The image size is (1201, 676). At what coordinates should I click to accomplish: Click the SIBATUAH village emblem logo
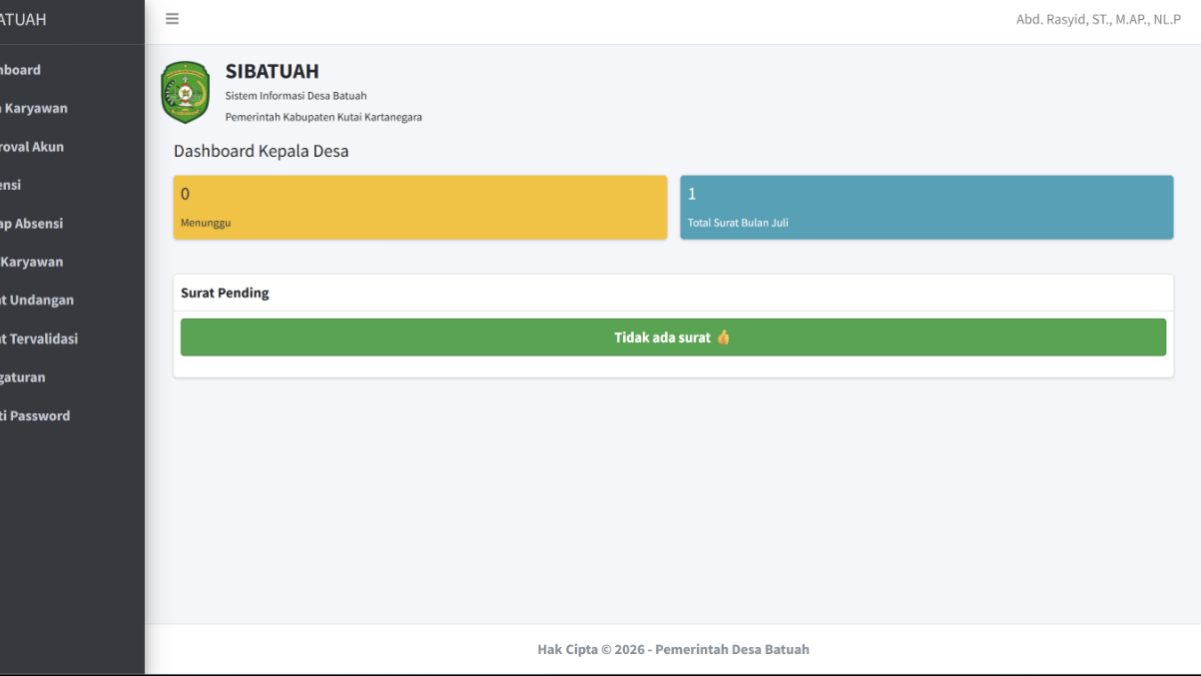coord(185,92)
